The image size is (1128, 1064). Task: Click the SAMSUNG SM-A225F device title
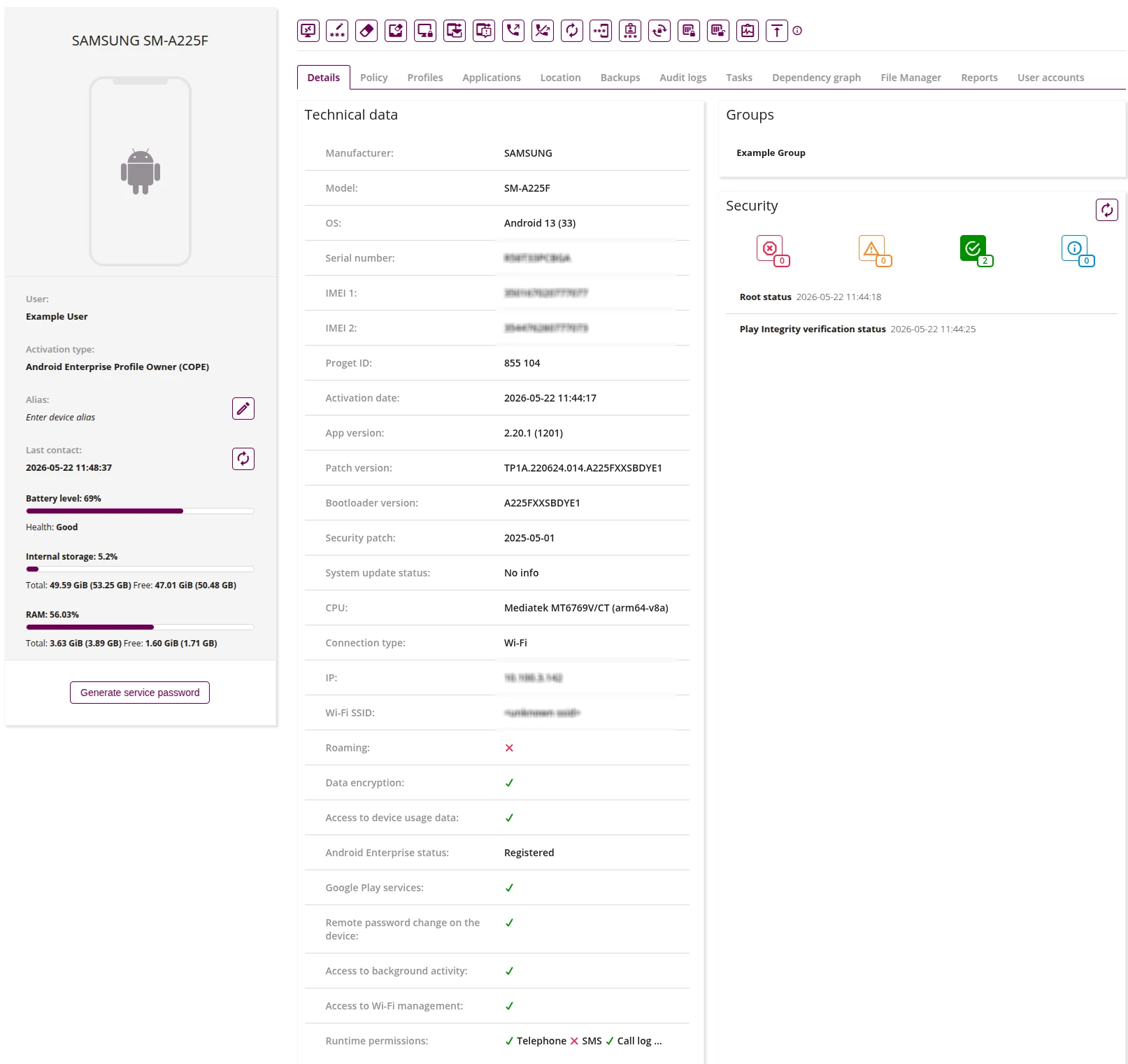[140, 41]
